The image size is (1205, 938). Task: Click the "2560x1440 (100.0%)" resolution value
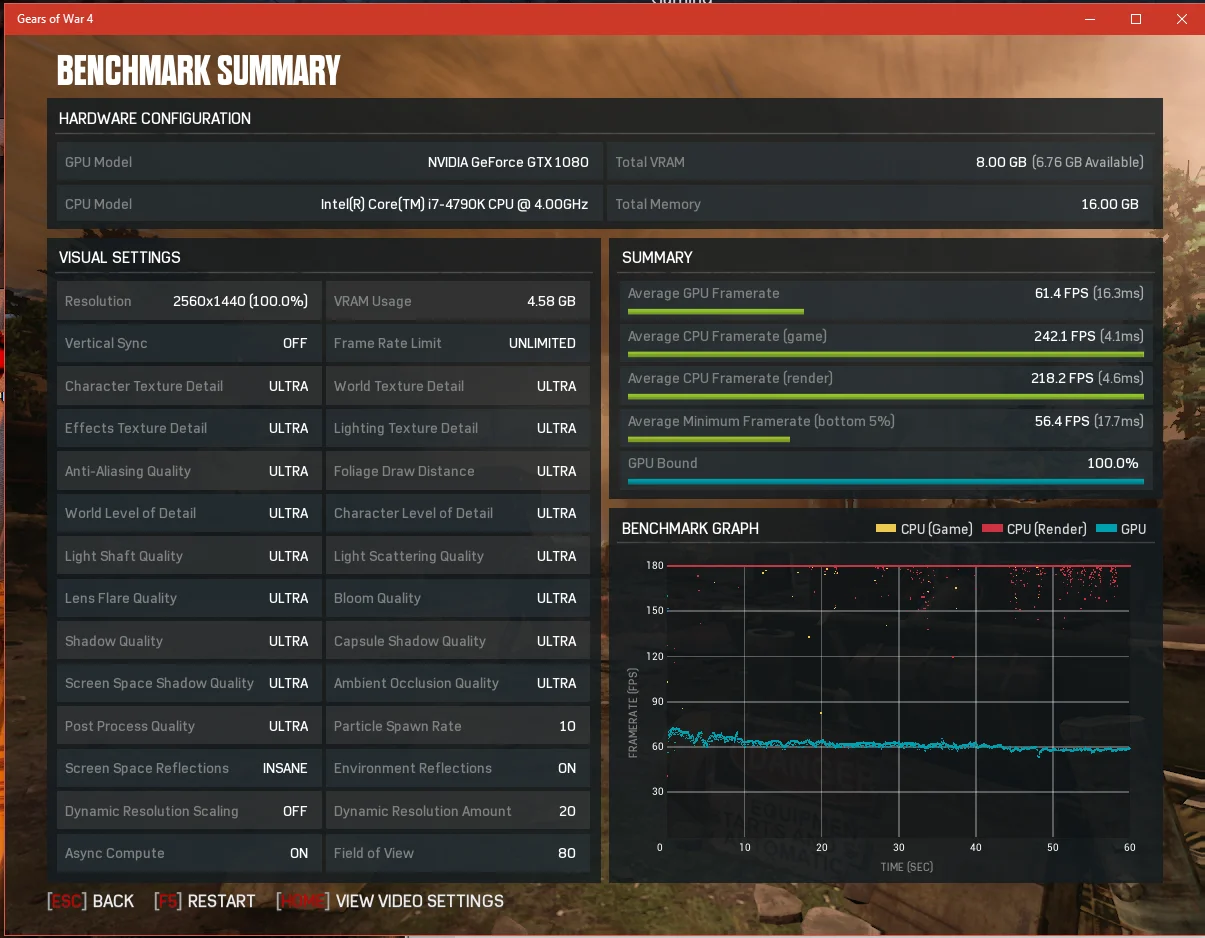coord(240,301)
